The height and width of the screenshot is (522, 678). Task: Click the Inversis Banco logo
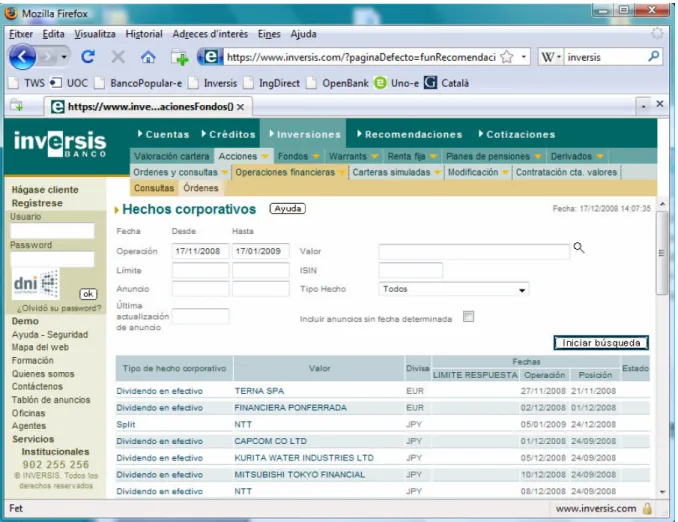tap(60, 144)
